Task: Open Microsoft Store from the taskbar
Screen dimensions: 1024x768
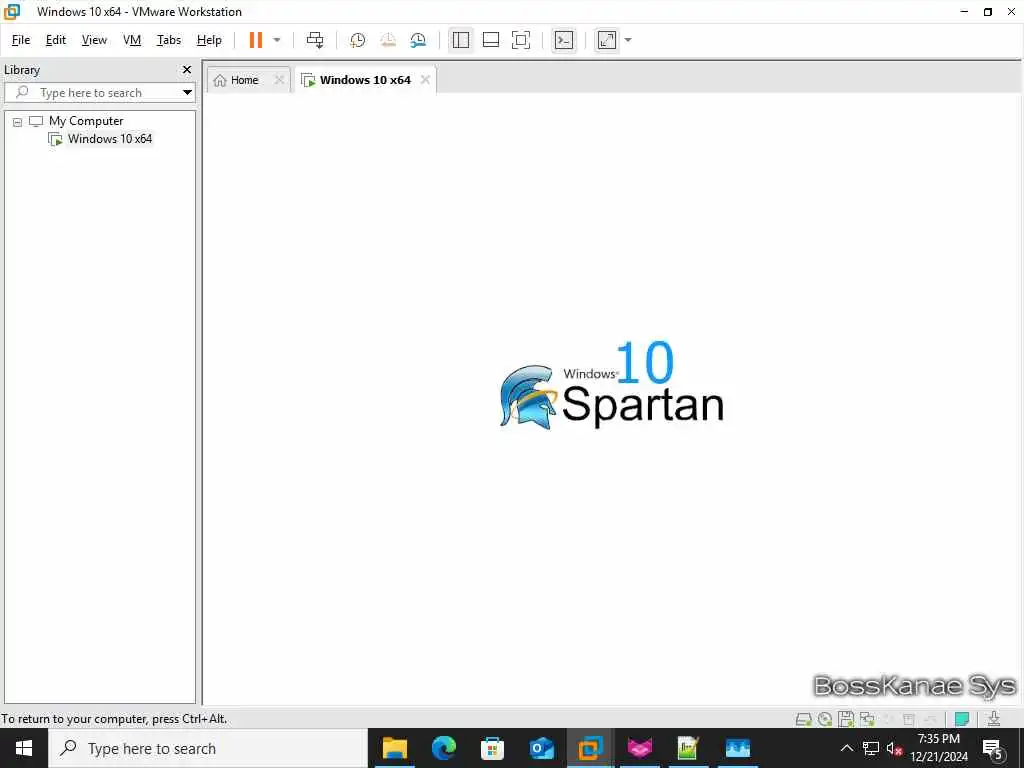Action: (492, 748)
